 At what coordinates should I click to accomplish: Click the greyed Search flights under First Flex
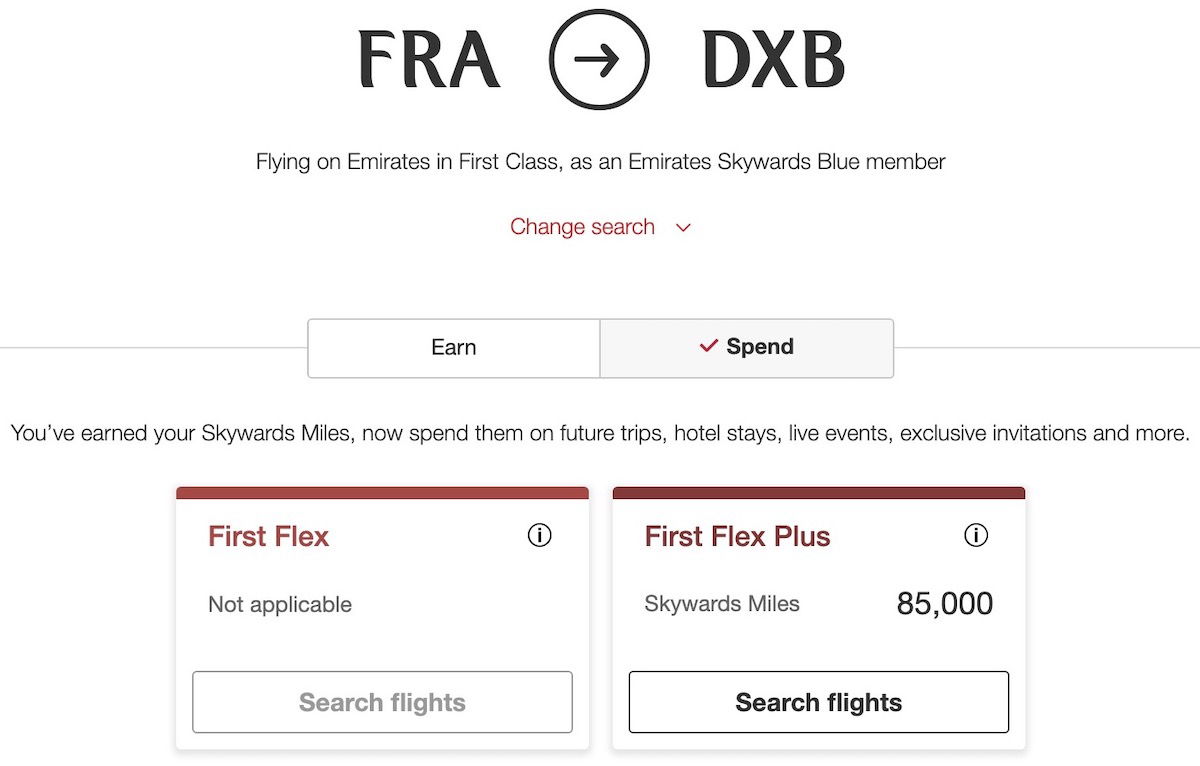coord(382,702)
